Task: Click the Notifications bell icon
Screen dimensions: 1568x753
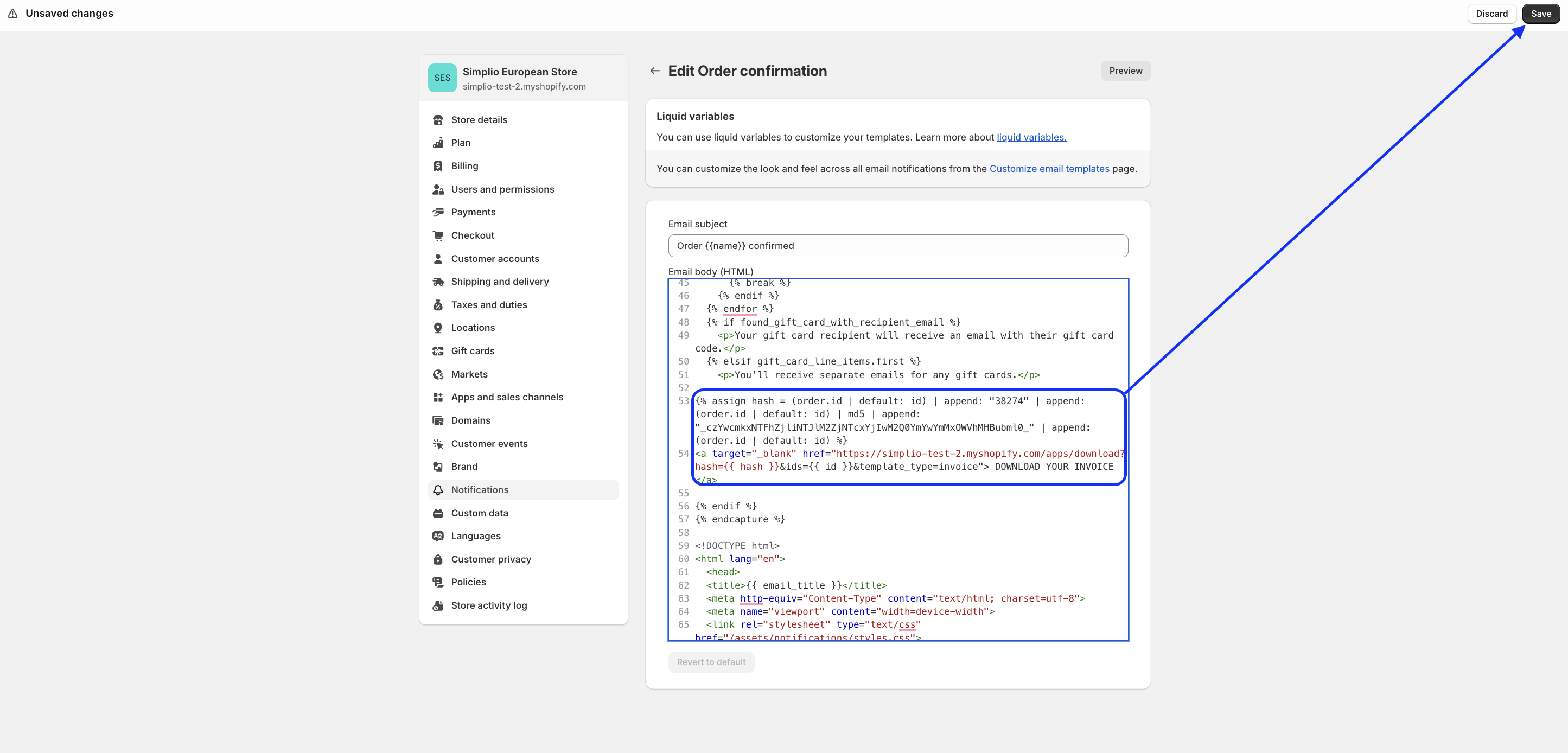Action: (438, 490)
